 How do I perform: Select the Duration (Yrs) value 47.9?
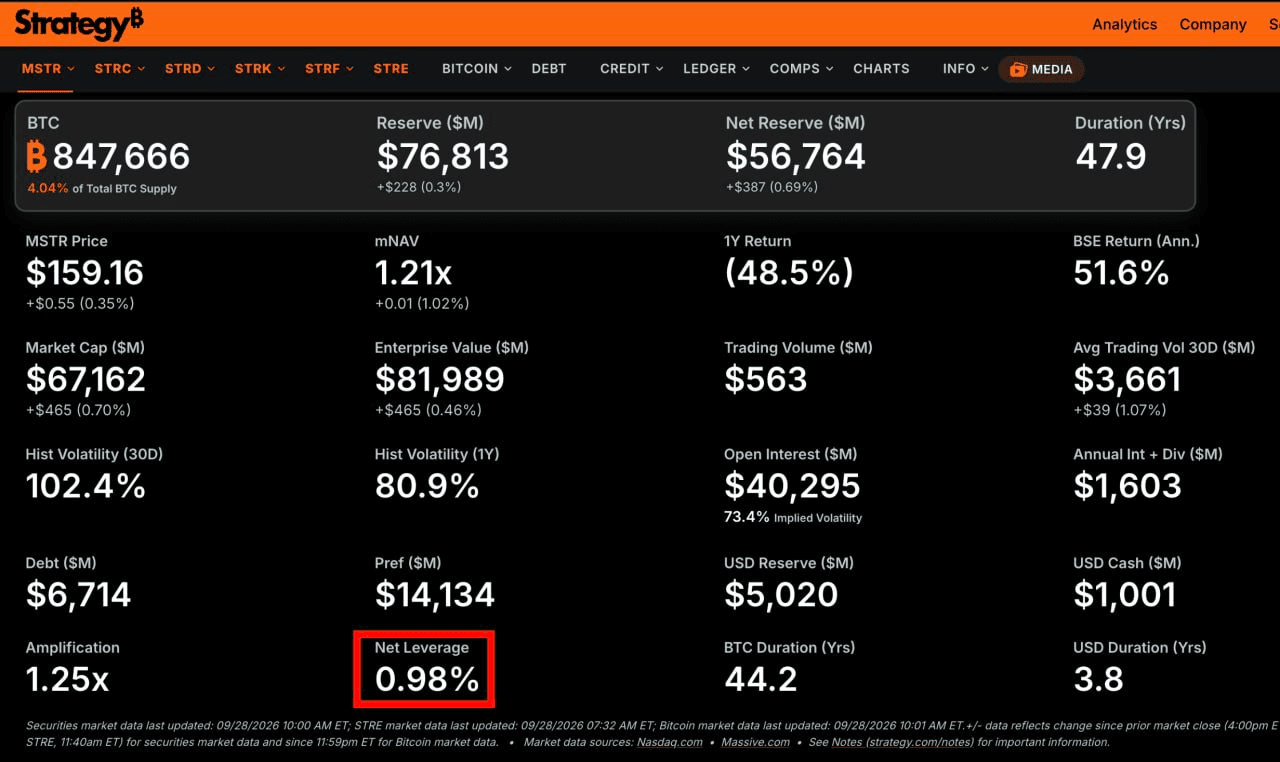click(1111, 157)
